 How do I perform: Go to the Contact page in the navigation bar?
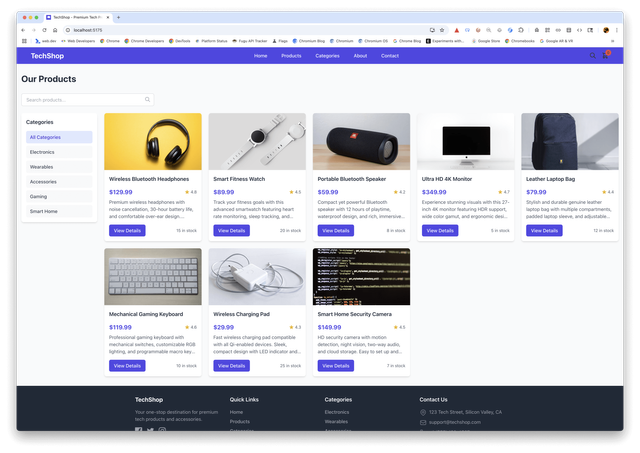pyautogui.click(x=390, y=56)
